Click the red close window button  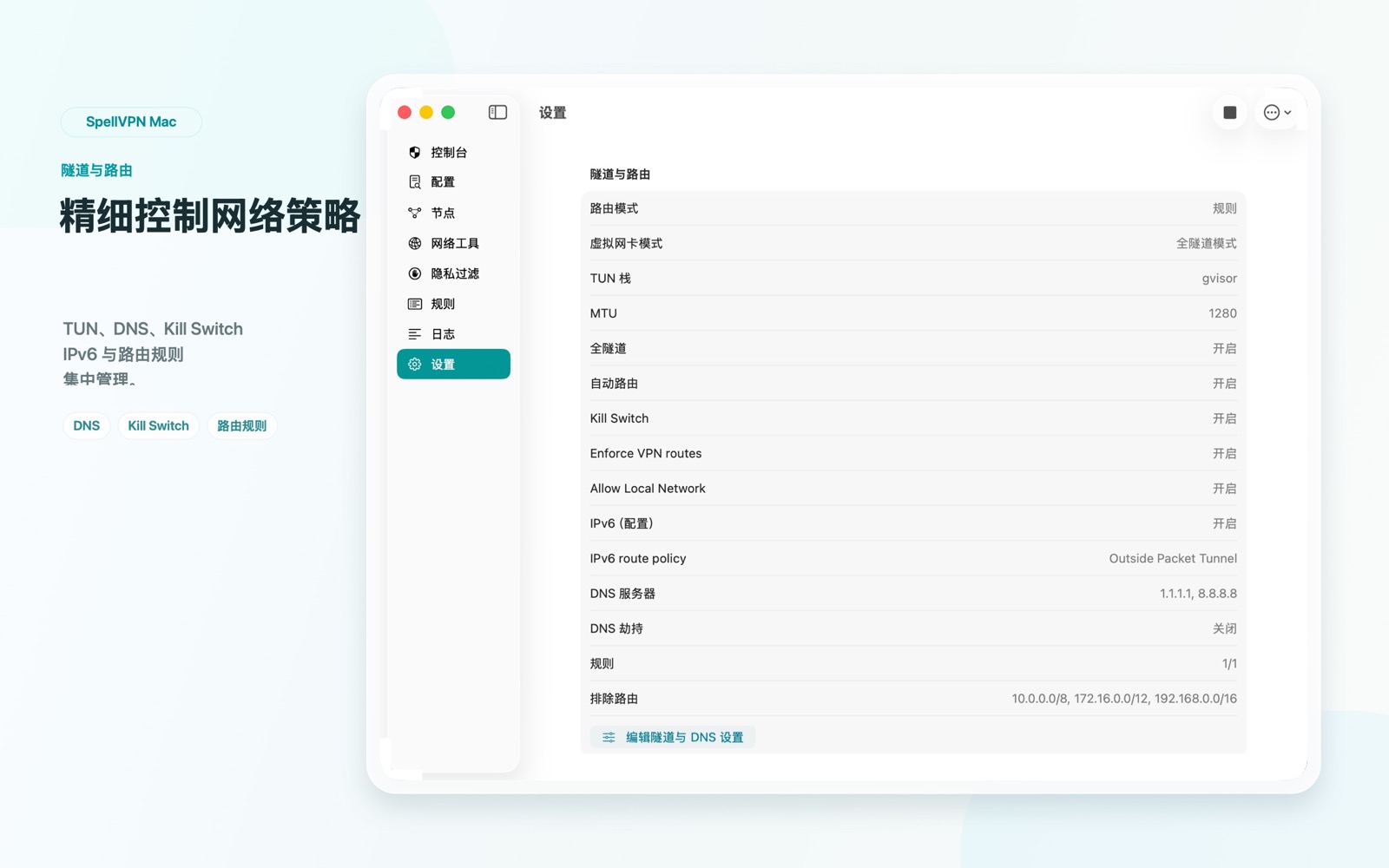[x=405, y=112]
